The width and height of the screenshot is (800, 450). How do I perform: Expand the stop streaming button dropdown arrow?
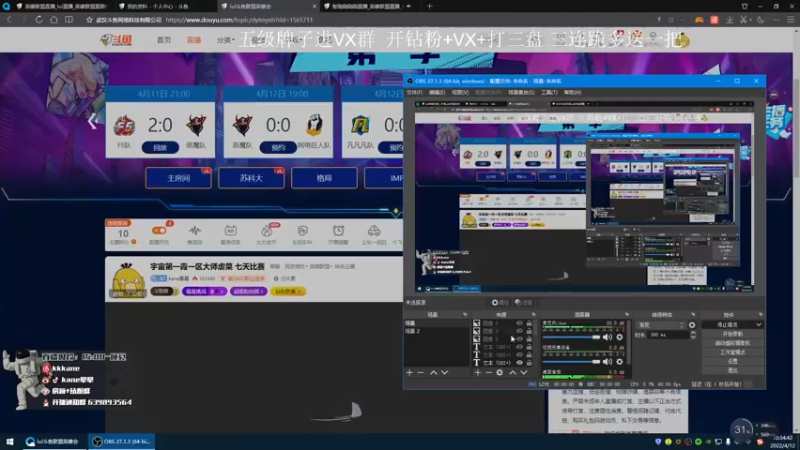(759, 325)
